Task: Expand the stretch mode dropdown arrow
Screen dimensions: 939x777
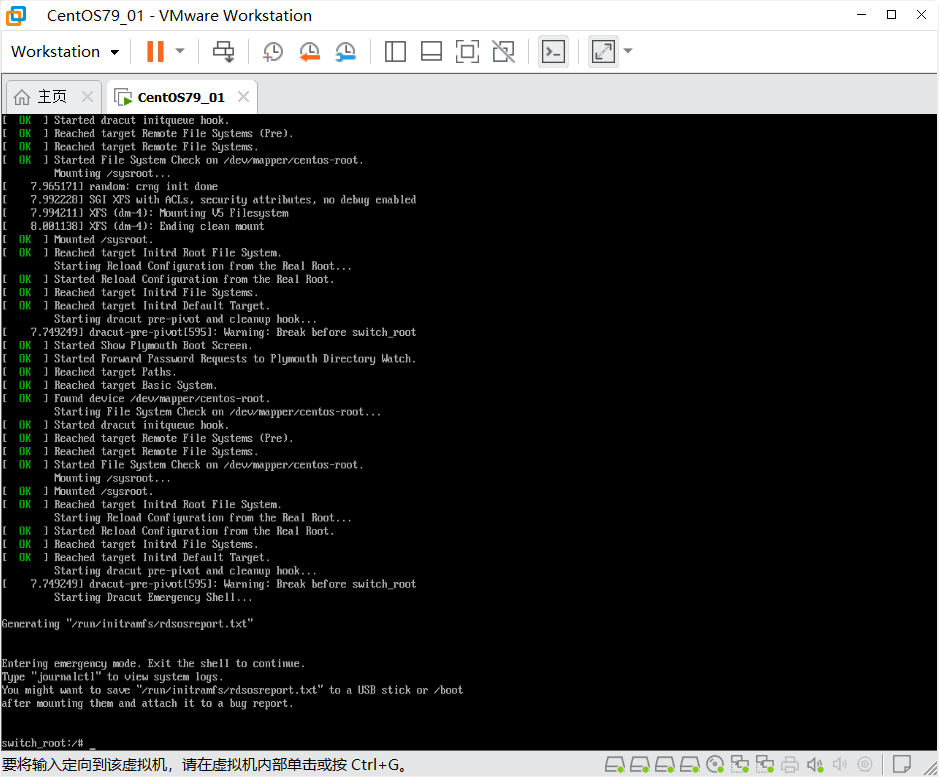Action: pos(628,52)
